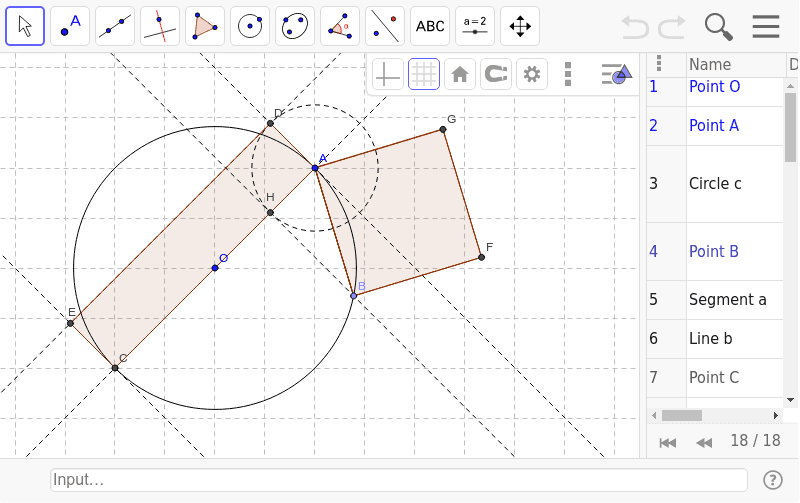The image size is (800, 503).
Task: Select the Circle c row
Action: pyautogui.click(x=715, y=184)
